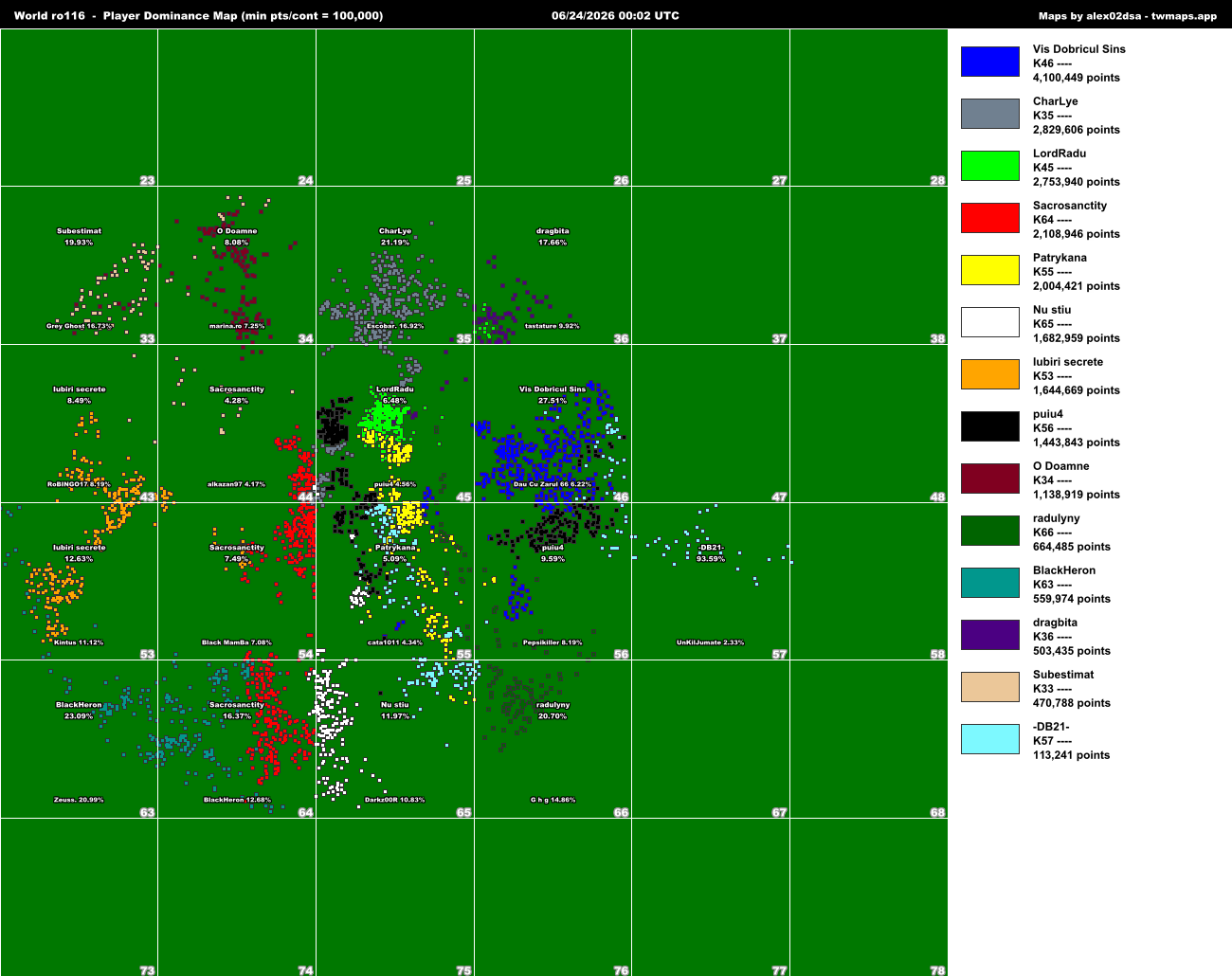
Task: Click continent number 23 on the map
Action: [x=147, y=180]
